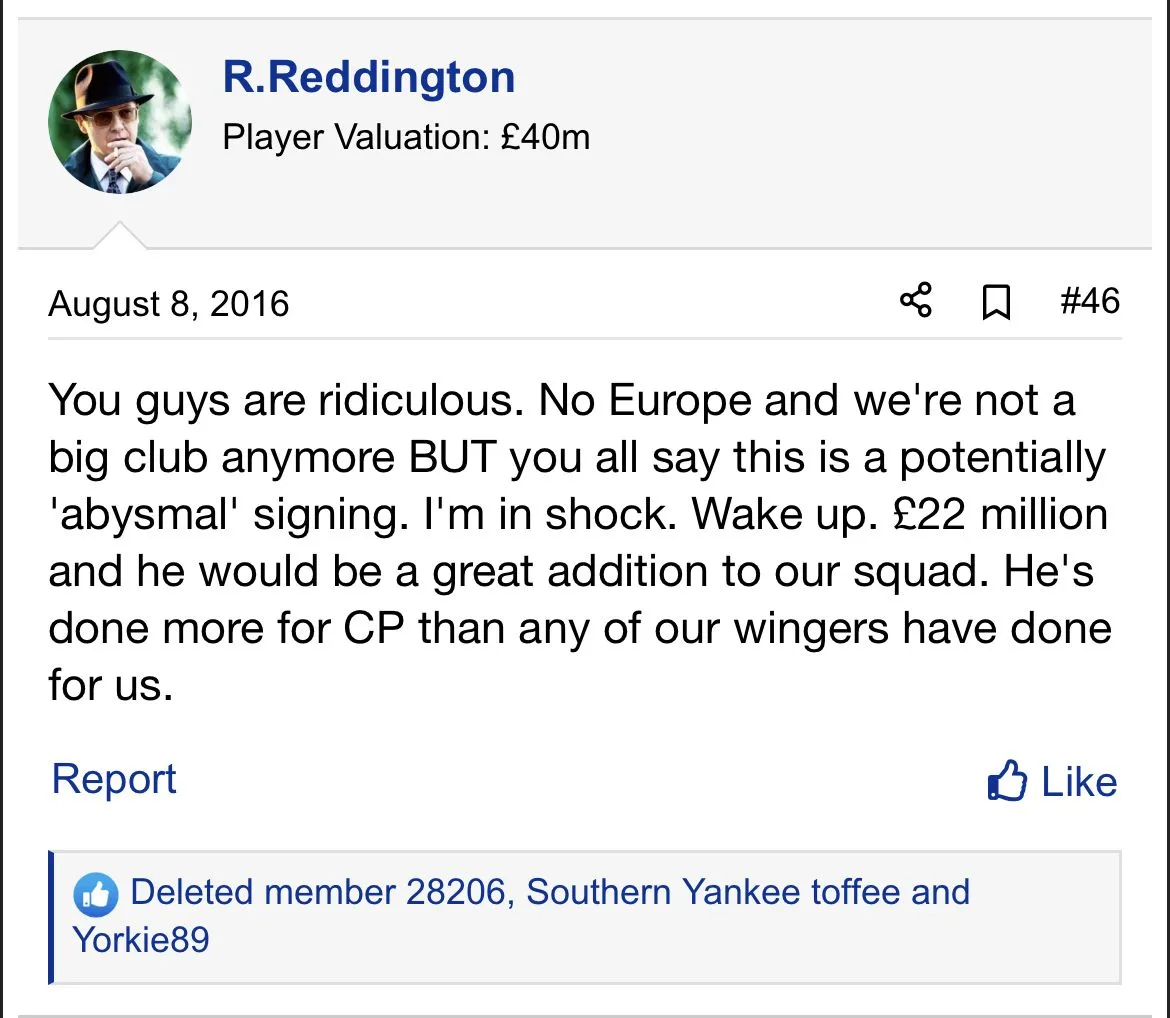This screenshot has width=1170, height=1018.
Task: Click the Player Valuation: £40m text
Action: (406, 136)
